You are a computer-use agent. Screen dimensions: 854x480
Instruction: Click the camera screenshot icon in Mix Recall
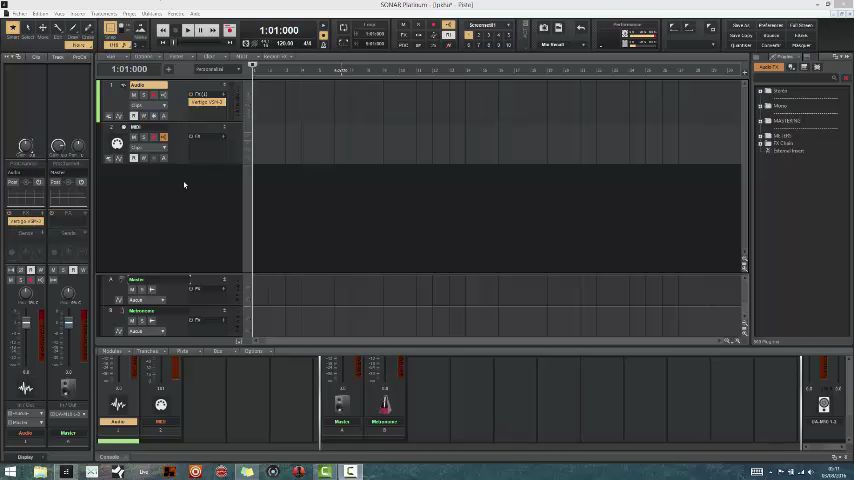[544, 28]
